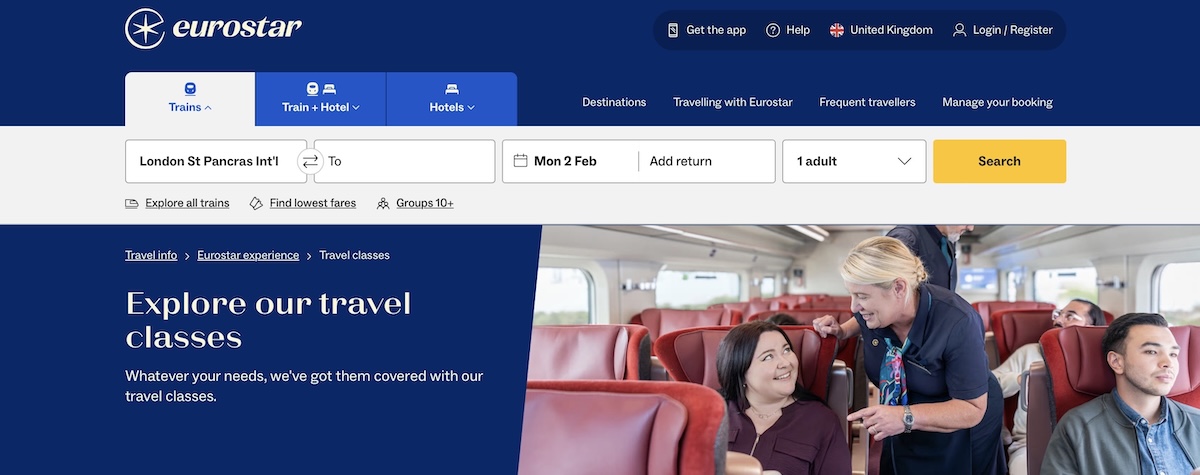Viewport: 1200px width, 475px height.
Task: Click the yellow Search button
Action: [x=999, y=161]
